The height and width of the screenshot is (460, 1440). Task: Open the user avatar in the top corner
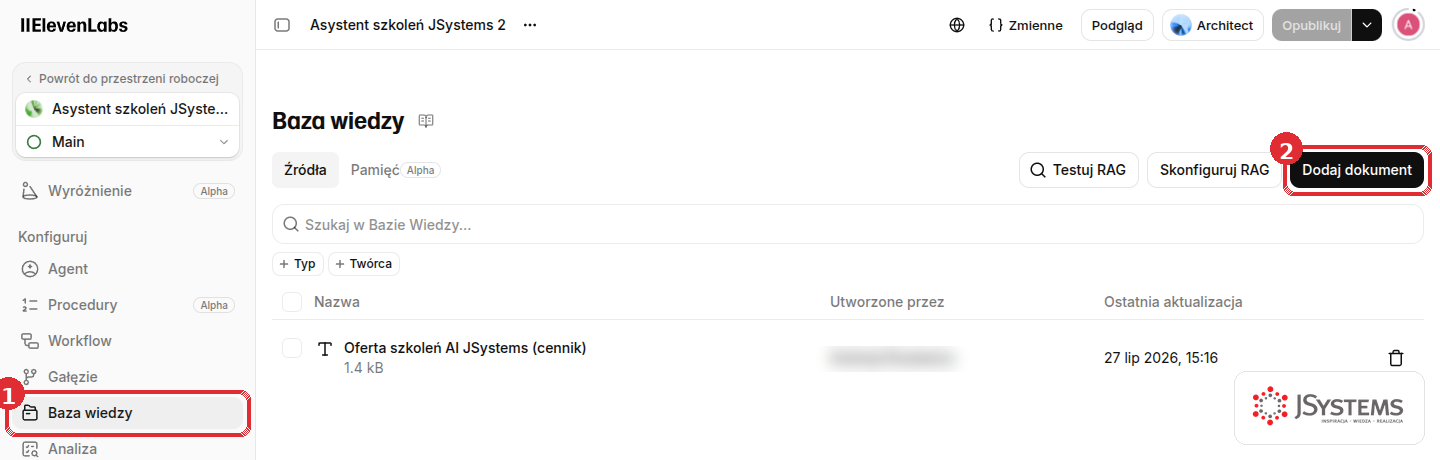pos(1408,25)
